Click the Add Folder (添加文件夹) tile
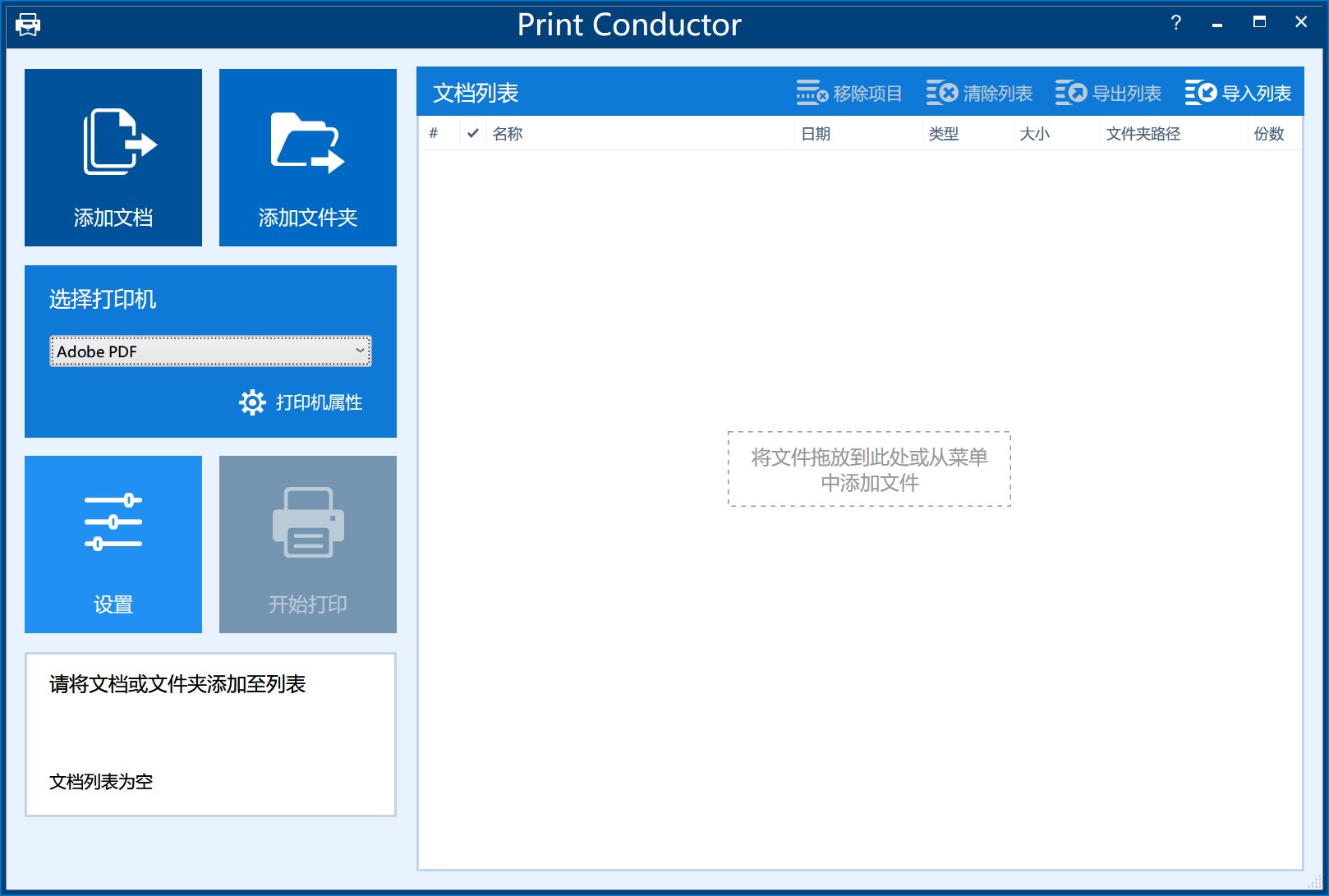 click(308, 158)
